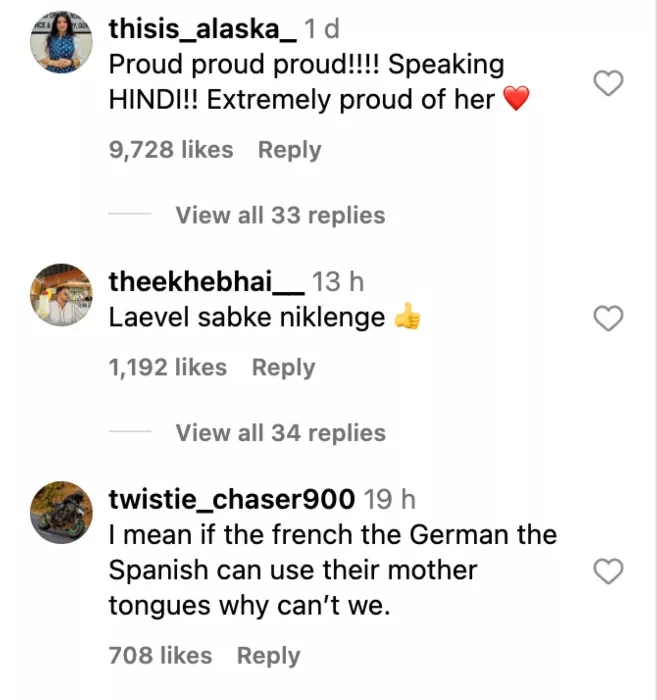Expand View all 33 replies

(x=280, y=215)
